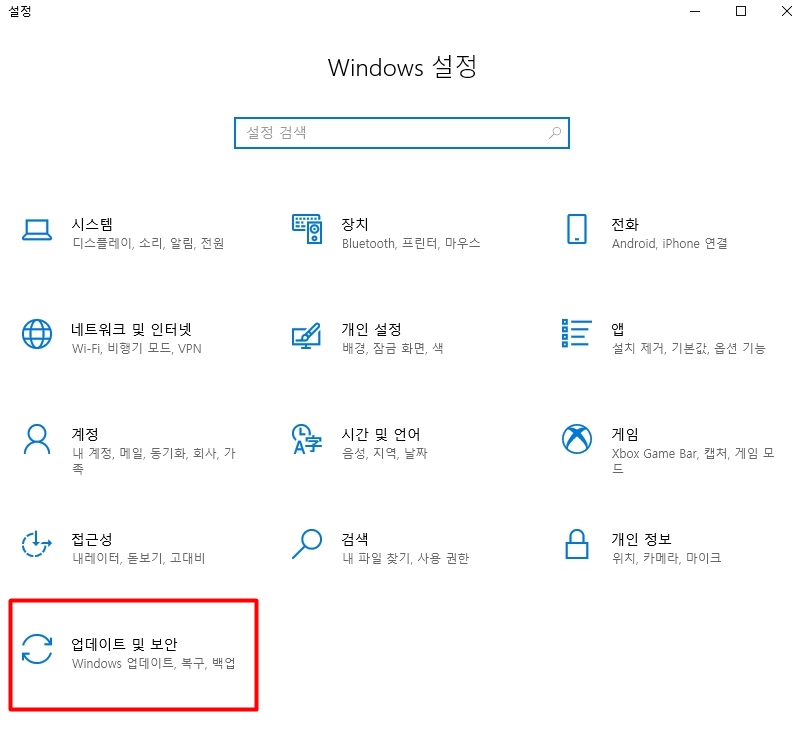
Task: Open the 개인 정보 title
Action: click(642, 539)
